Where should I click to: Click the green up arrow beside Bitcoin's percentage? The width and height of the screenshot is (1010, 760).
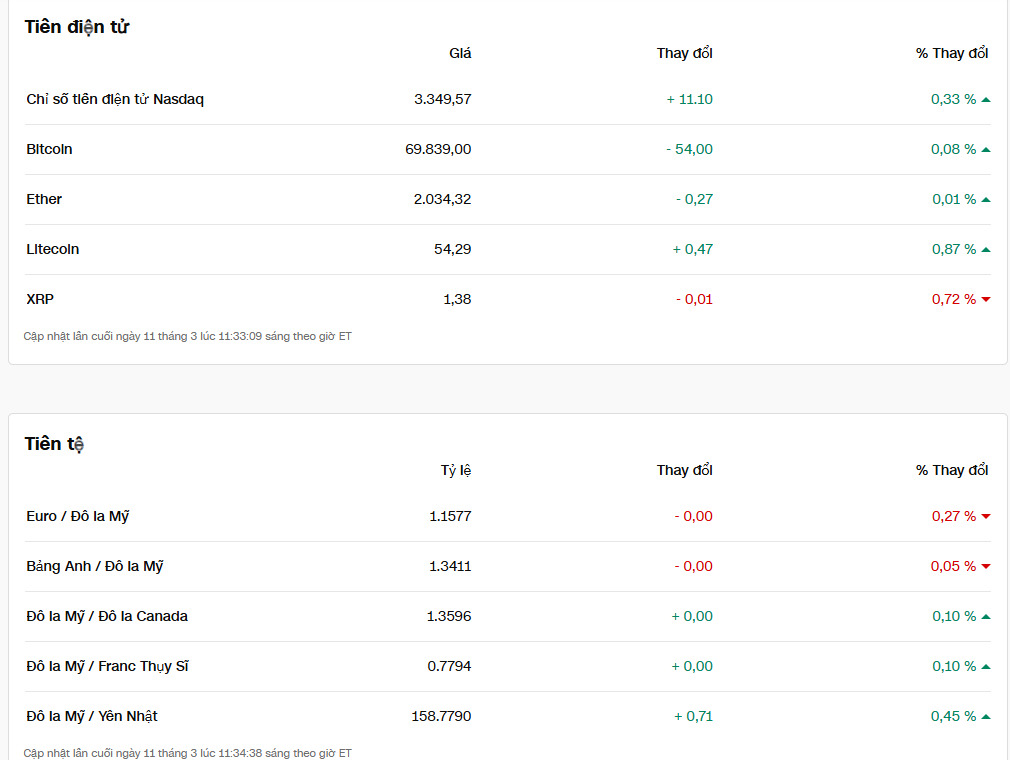coord(986,150)
